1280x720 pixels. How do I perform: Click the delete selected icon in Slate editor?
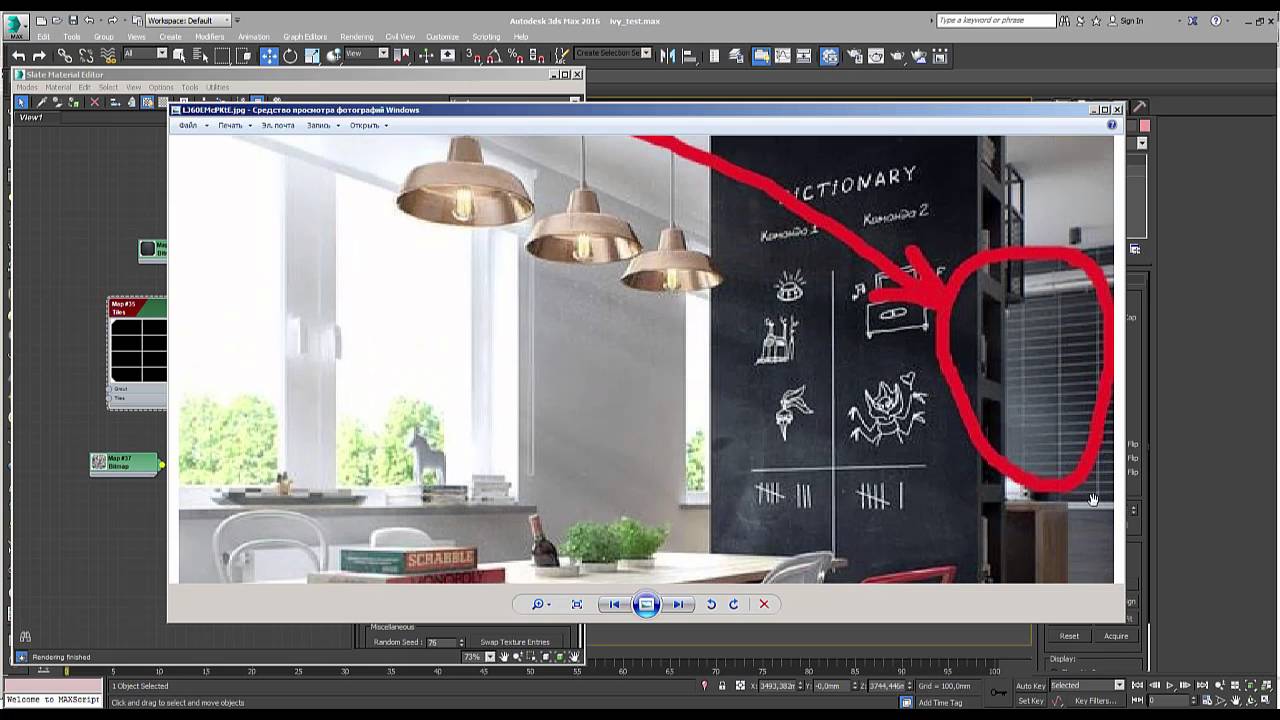[x=95, y=102]
